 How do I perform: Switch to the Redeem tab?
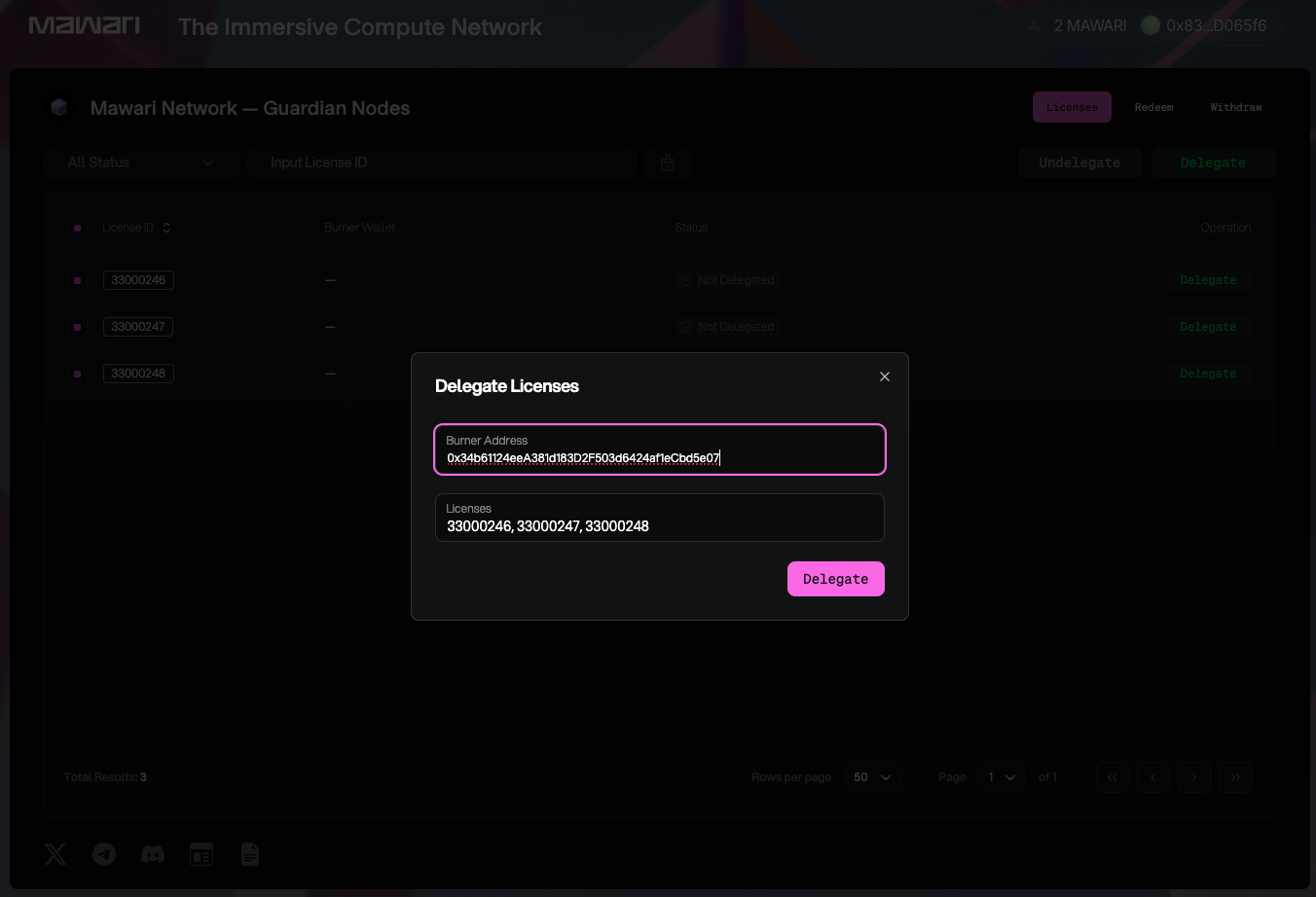coord(1153,107)
